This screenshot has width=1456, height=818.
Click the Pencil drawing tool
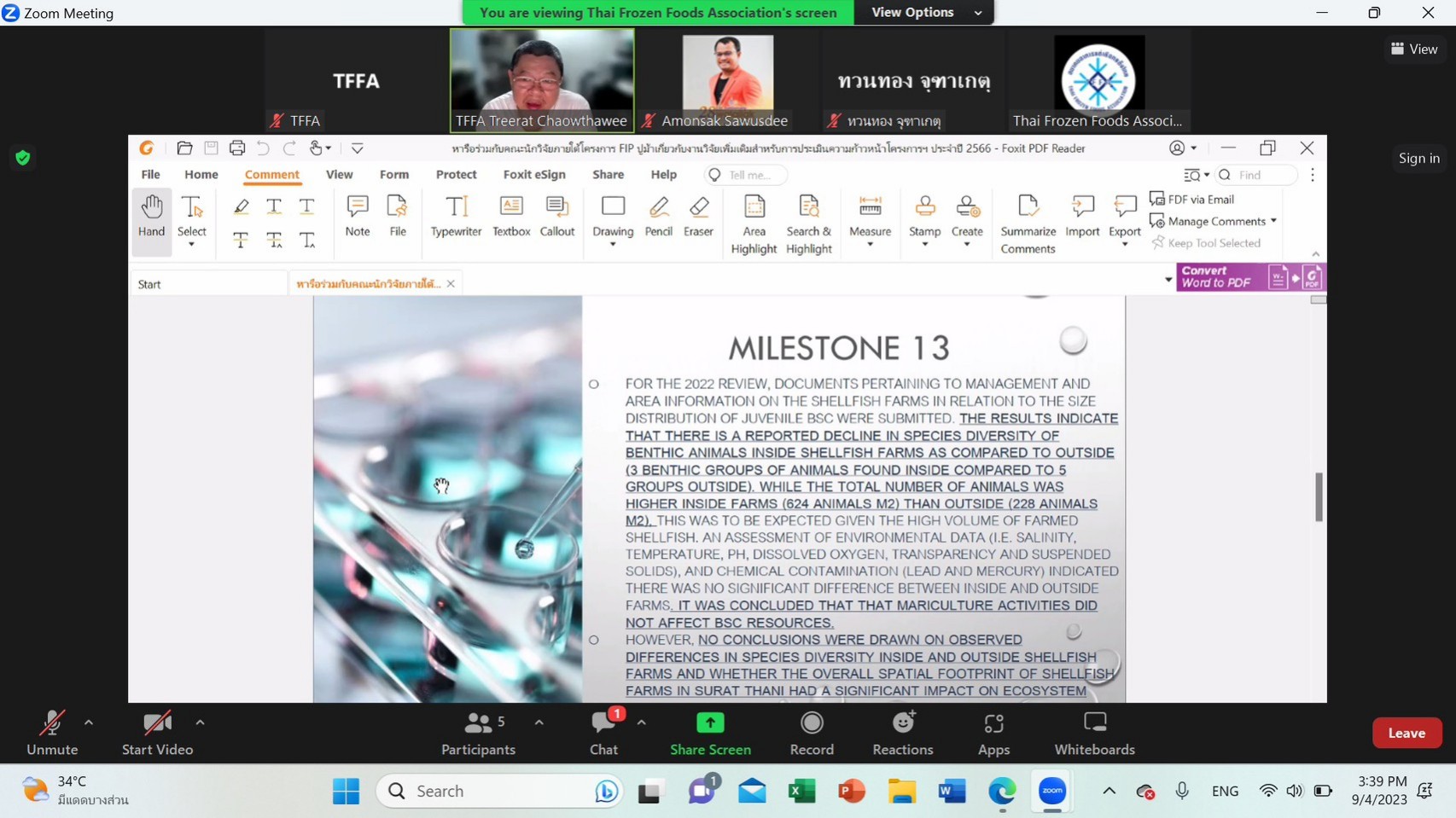[x=658, y=216]
